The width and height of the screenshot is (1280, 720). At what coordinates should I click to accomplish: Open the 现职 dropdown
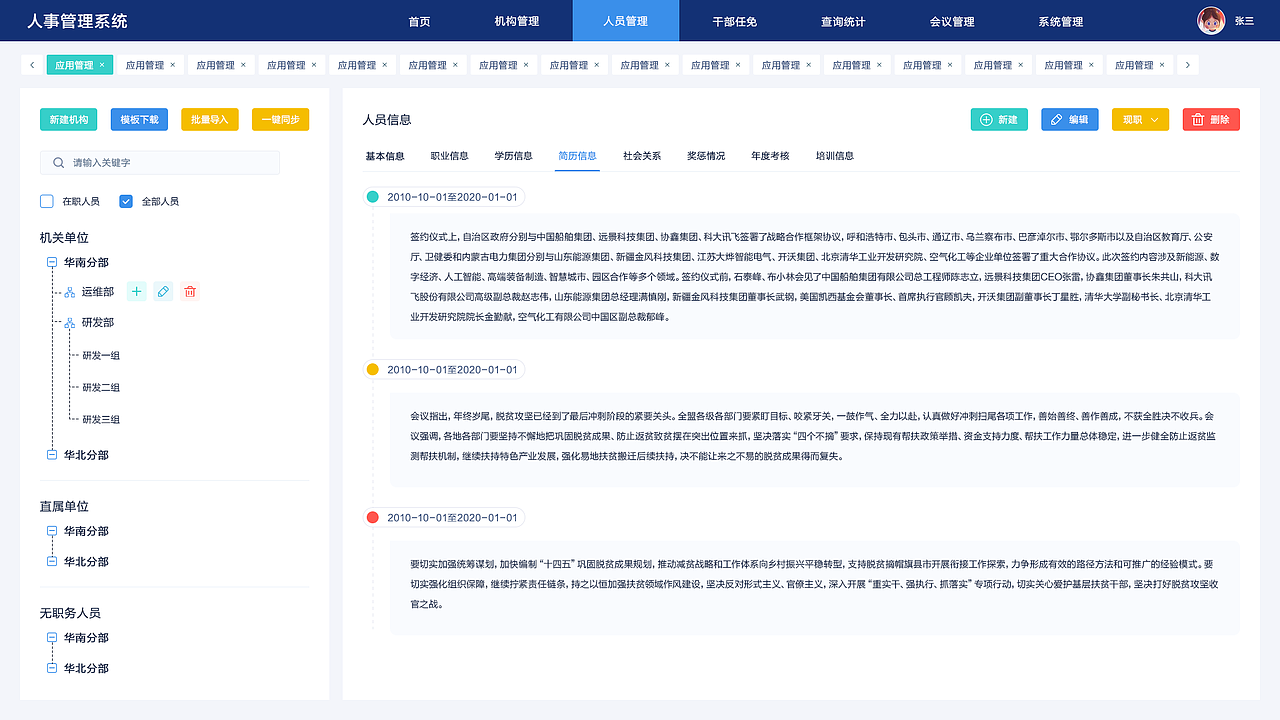[1140, 118]
